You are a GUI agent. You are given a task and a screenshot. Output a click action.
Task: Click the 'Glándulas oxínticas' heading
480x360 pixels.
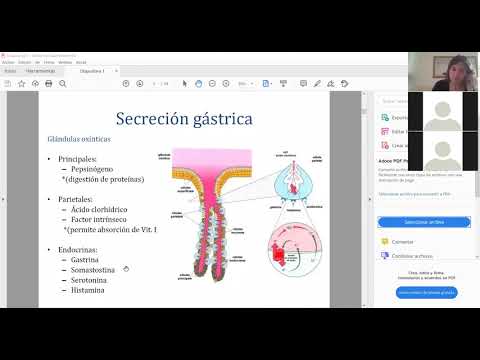tap(79, 139)
